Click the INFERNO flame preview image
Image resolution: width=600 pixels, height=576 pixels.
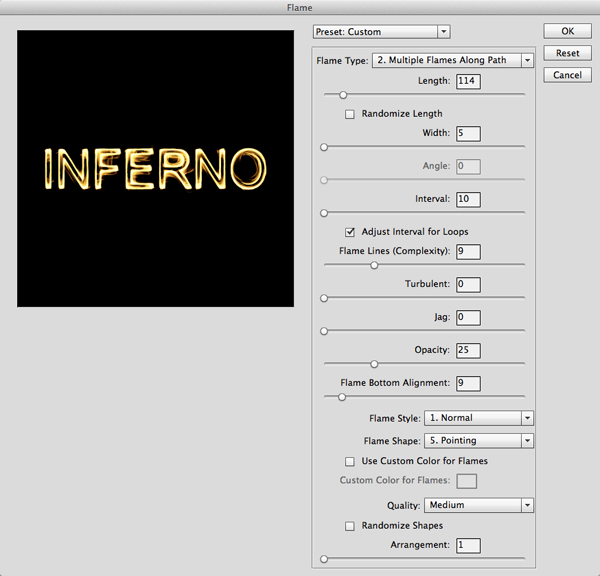[x=155, y=168]
